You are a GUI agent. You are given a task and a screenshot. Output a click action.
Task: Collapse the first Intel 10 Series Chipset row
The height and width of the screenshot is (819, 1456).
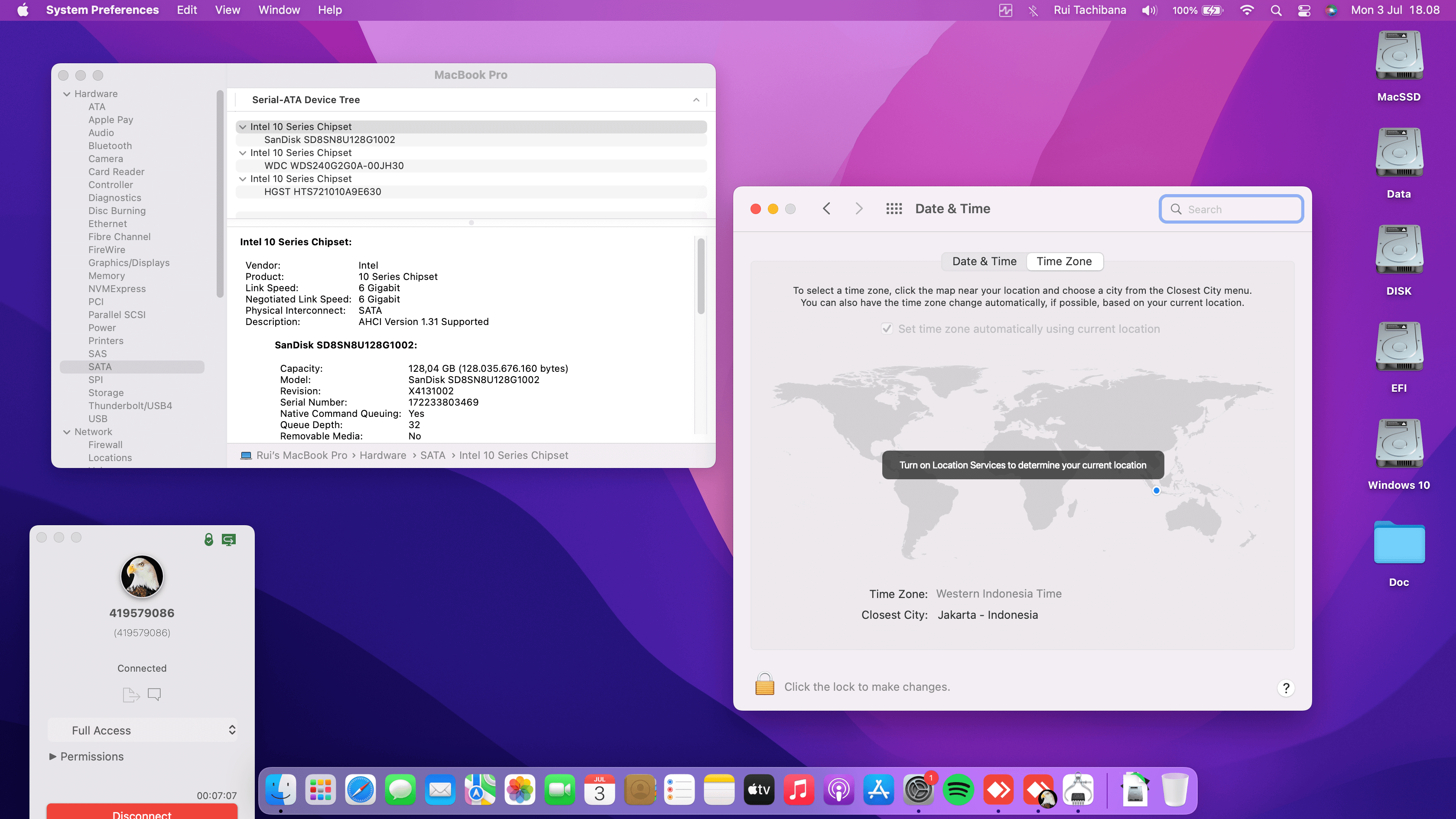pyautogui.click(x=243, y=127)
